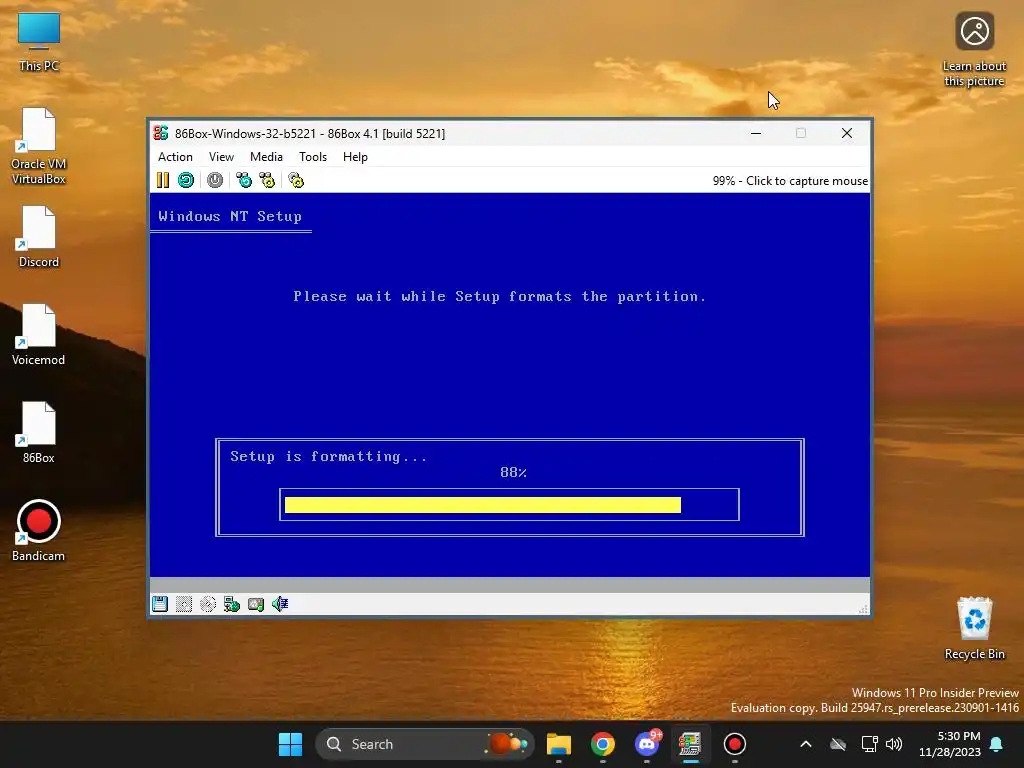Click the "Windows NT Setup" header text

230,216
